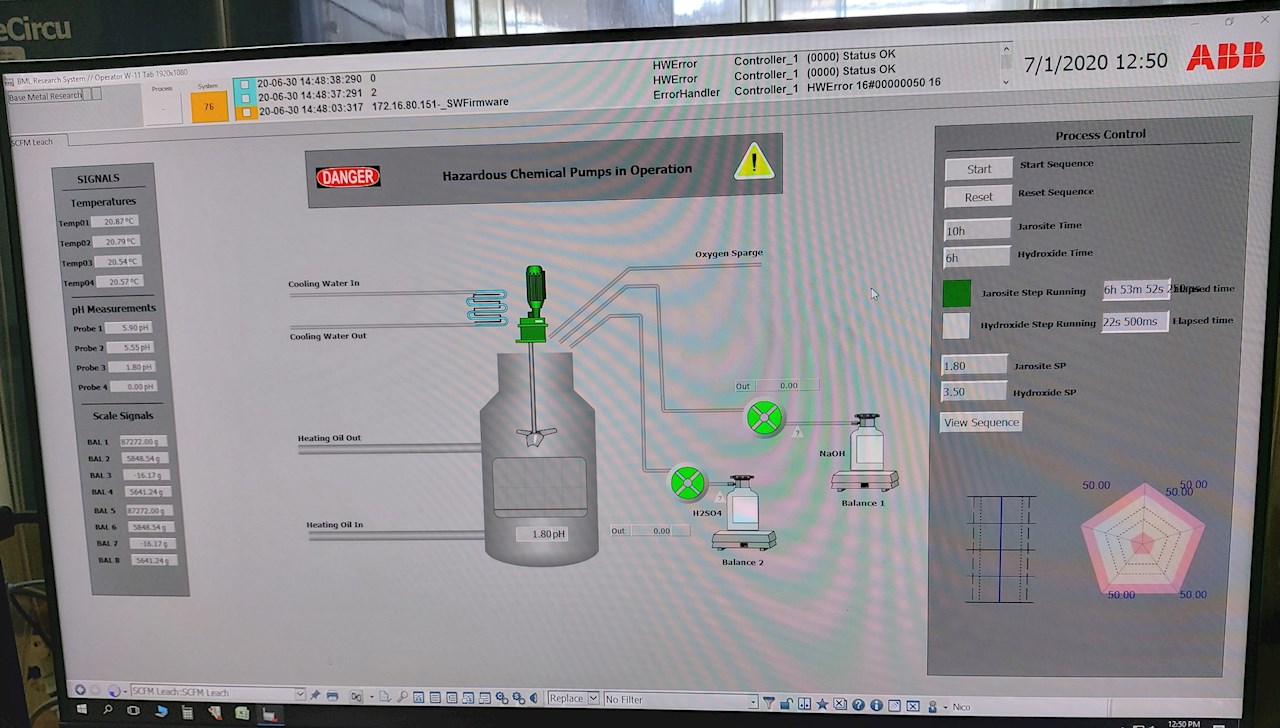Open Windows Start menu

point(82,710)
